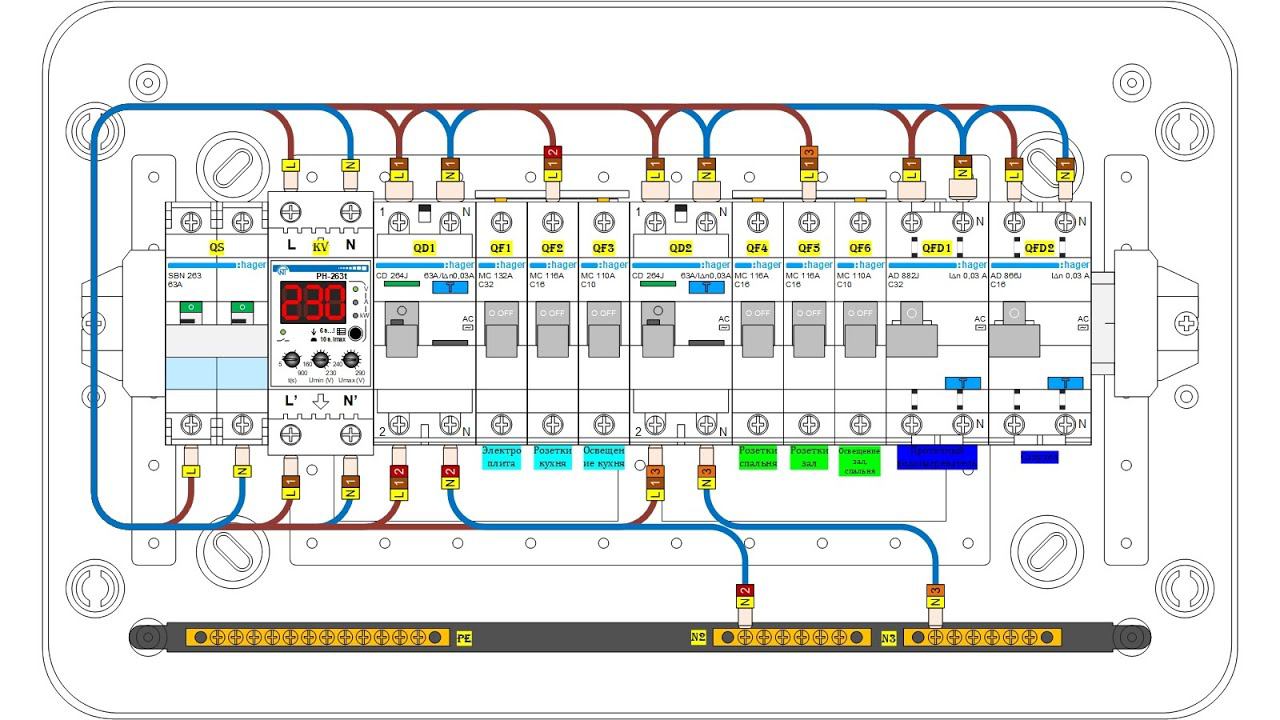Click the yellow QD2 label
Viewport: 1280px width, 720px height.
pyautogui.click(x=680, y=248)
